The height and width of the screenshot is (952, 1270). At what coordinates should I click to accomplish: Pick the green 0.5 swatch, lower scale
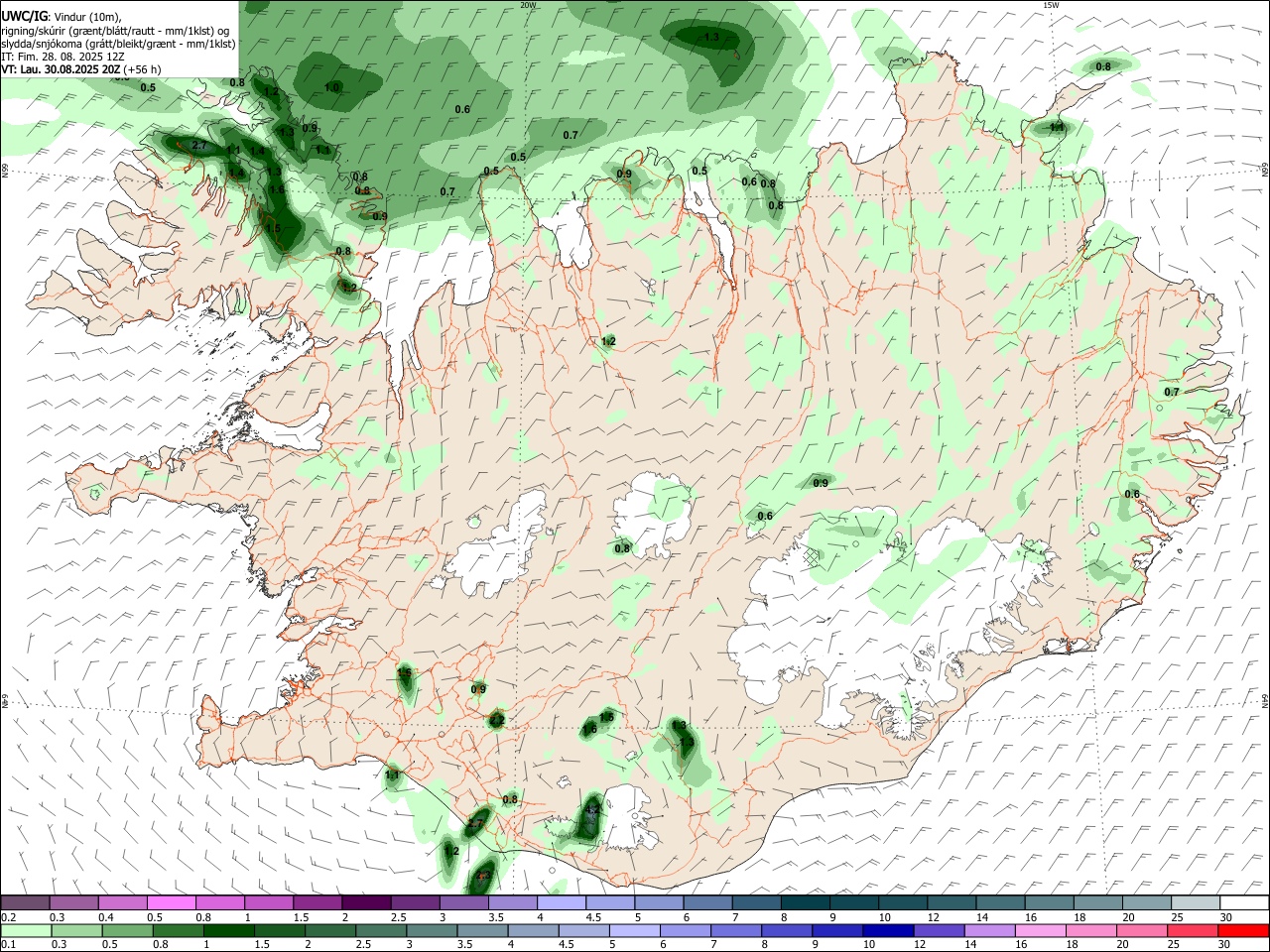coord(128,929)
